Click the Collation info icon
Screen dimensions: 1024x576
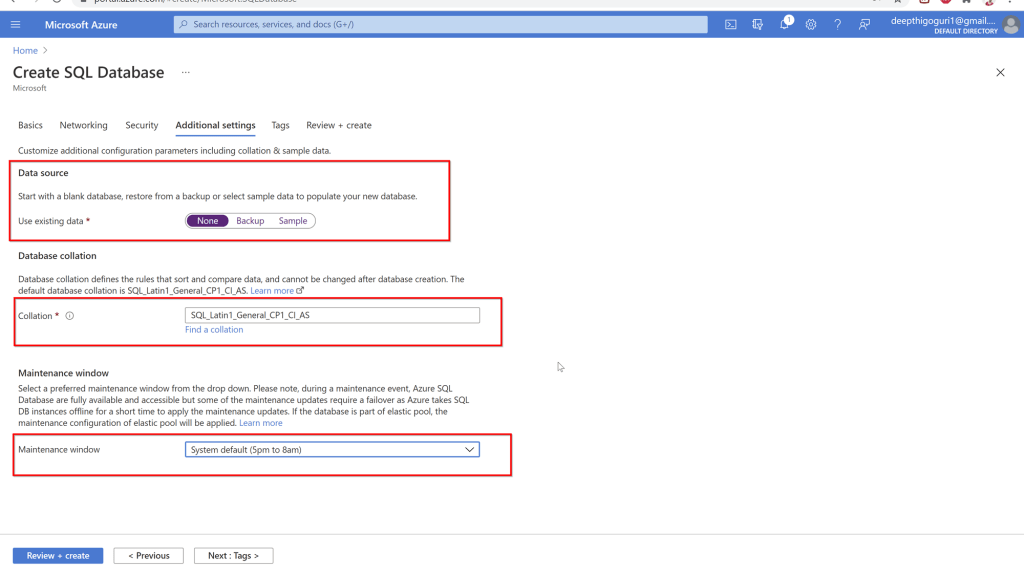(70, 316)
